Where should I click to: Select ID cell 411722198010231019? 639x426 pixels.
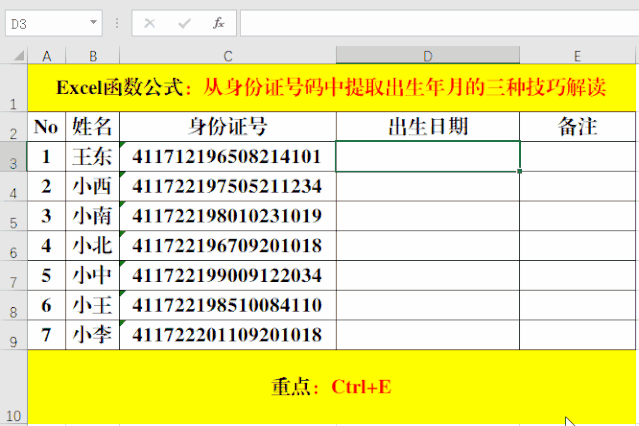[x=228, y=216]
